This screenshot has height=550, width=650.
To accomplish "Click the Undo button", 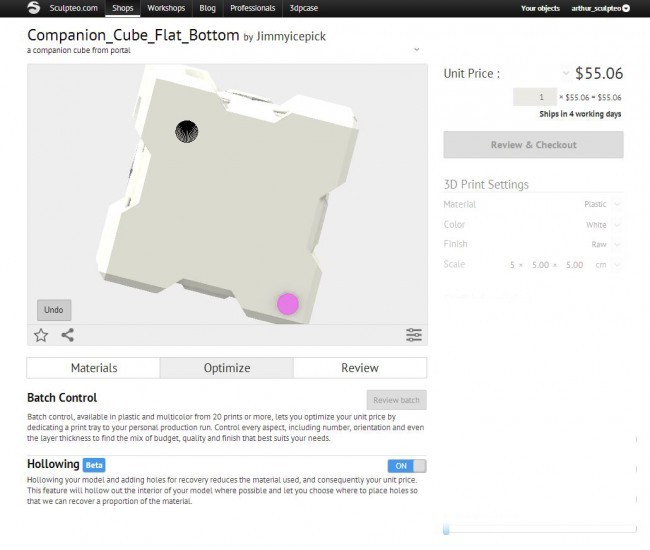I will (54, 310).
